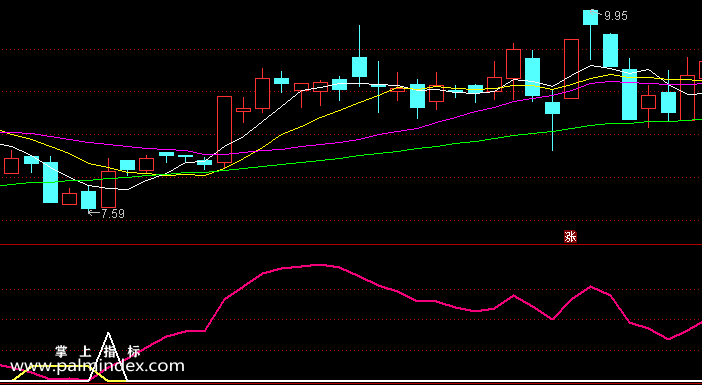The height and width of the screenshot is (385, 702).
Task: Click the red divider line between the chart panels
Action: 351,244
